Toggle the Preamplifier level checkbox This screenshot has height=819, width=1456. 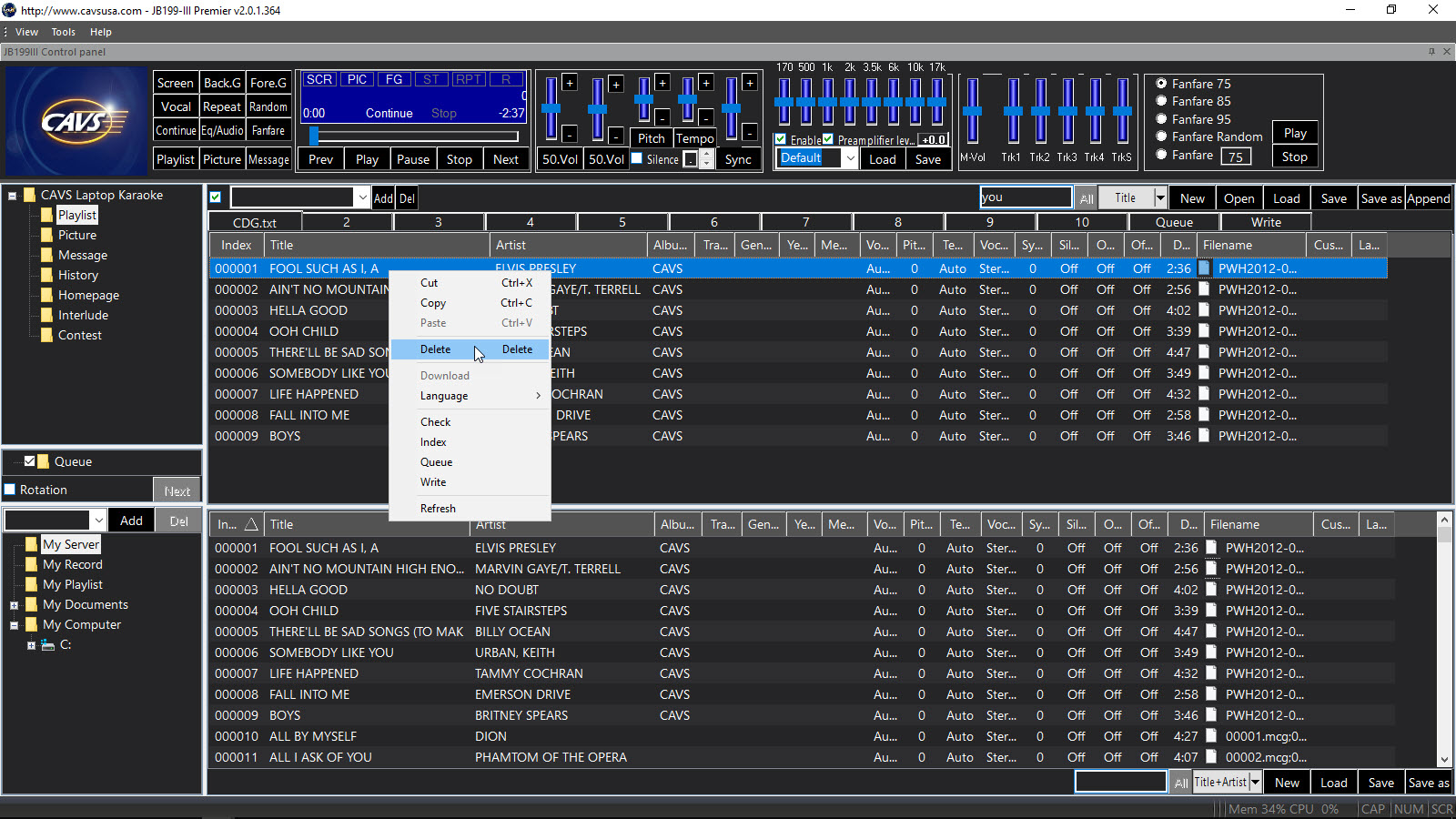coord(828,139)
